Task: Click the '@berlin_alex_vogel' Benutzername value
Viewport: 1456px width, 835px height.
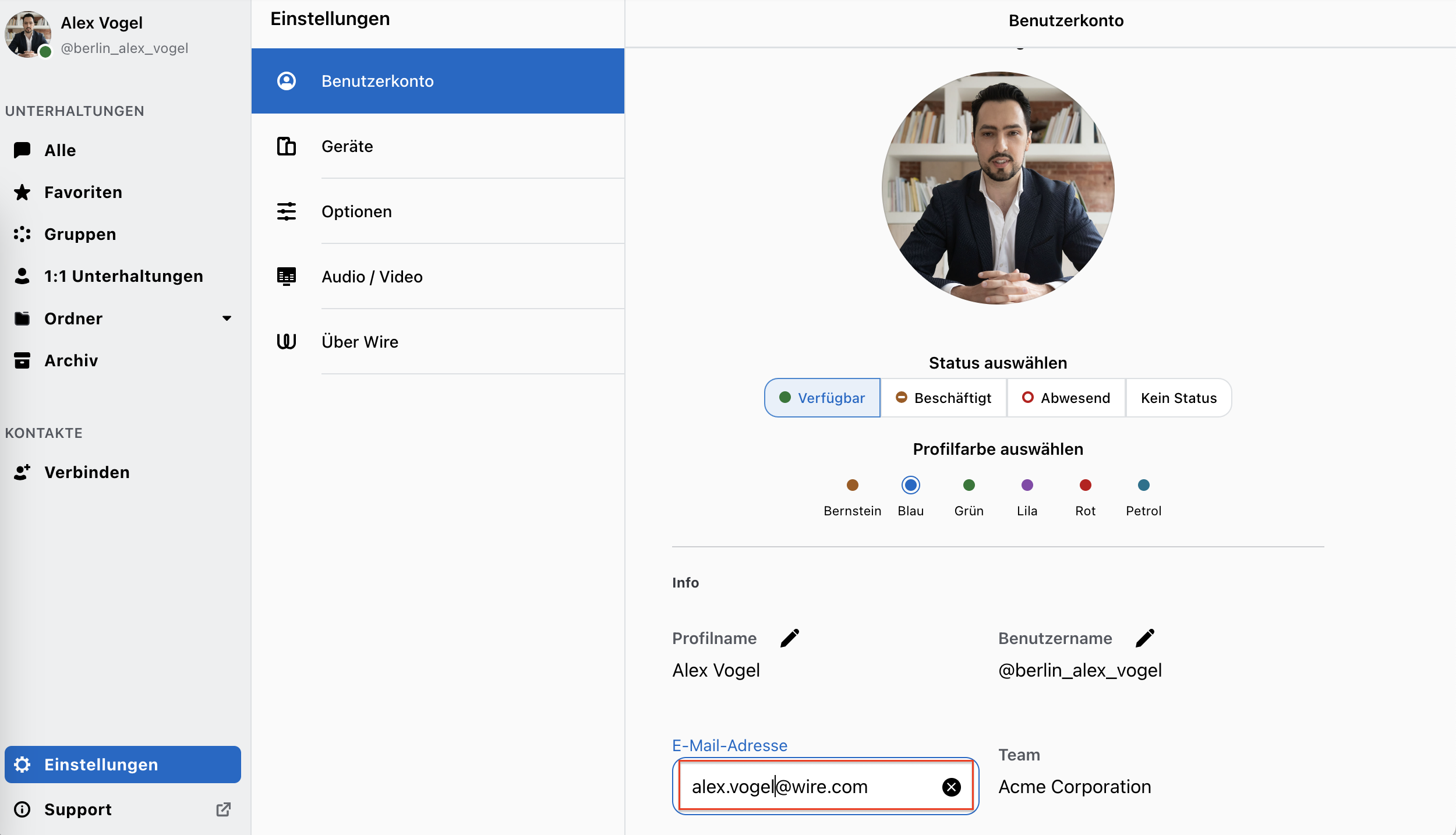Action: 1080,670
